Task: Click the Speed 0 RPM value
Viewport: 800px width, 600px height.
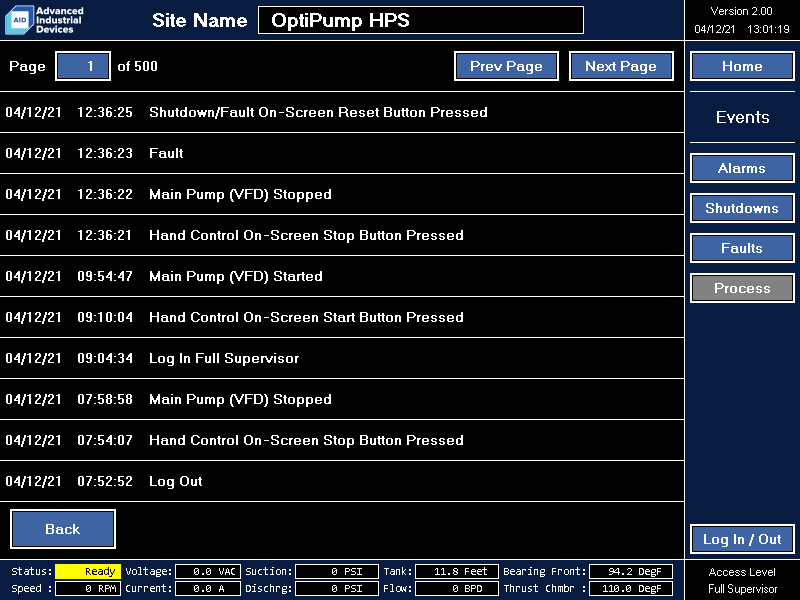Action: (x=88, y=588)
